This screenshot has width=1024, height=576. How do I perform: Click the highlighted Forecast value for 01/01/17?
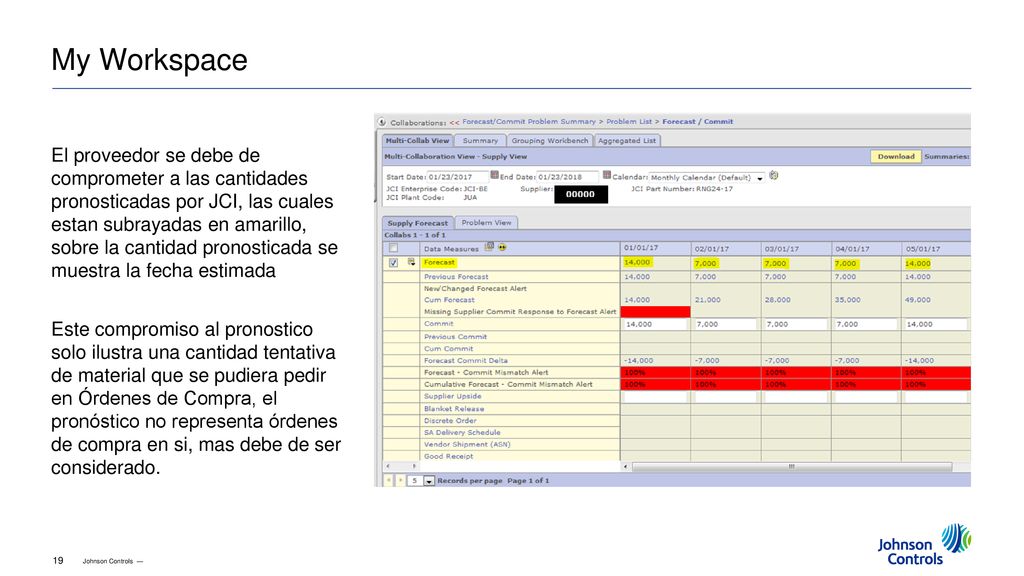pyautogui.click(x=637, y=263)
